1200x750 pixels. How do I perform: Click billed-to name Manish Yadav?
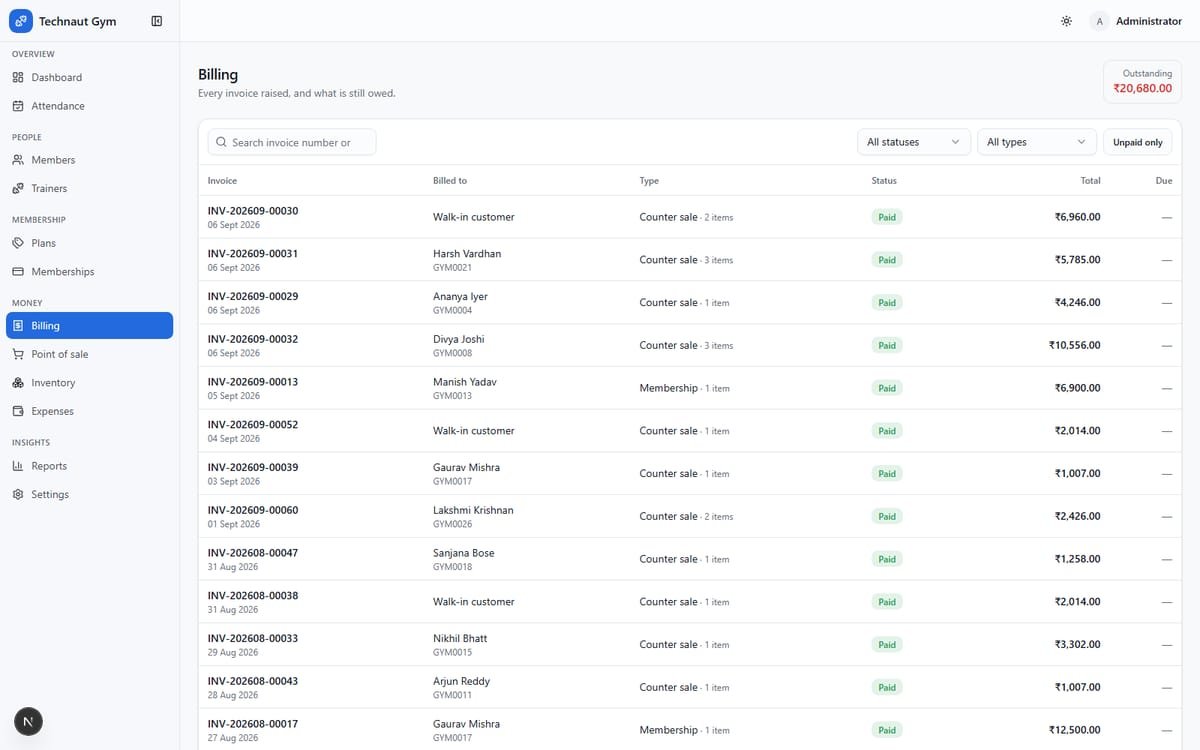pyautogui.click(x=465, y=382)
